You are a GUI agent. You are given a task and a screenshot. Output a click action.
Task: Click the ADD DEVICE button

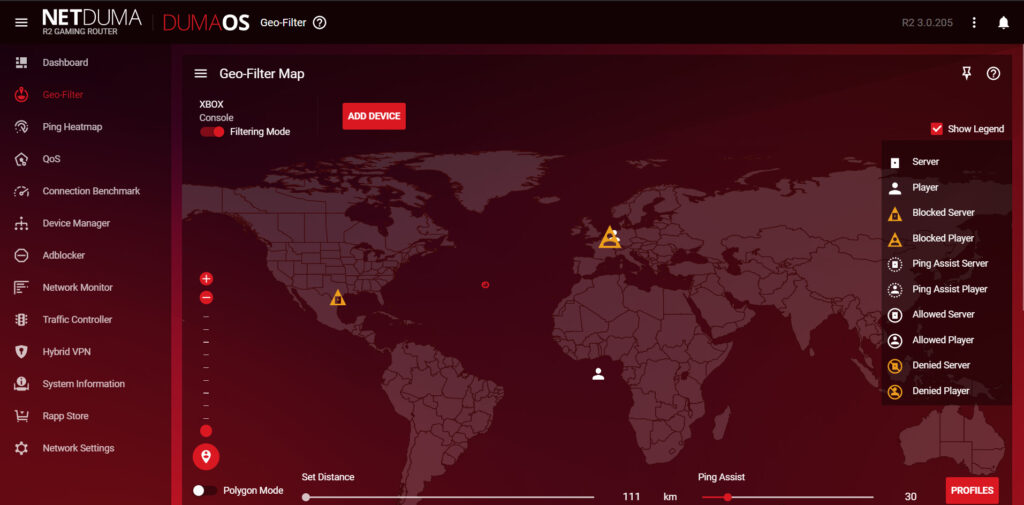[x=374, y=116]
